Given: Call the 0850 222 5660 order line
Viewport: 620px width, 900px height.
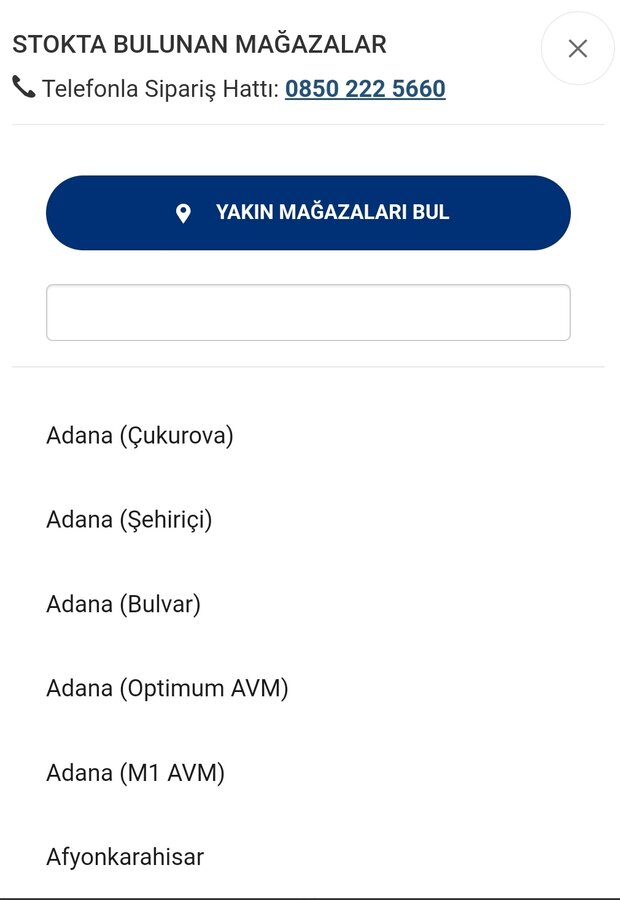Looking at the screenshot, I should pyautogui.click(x=365, y=89).
